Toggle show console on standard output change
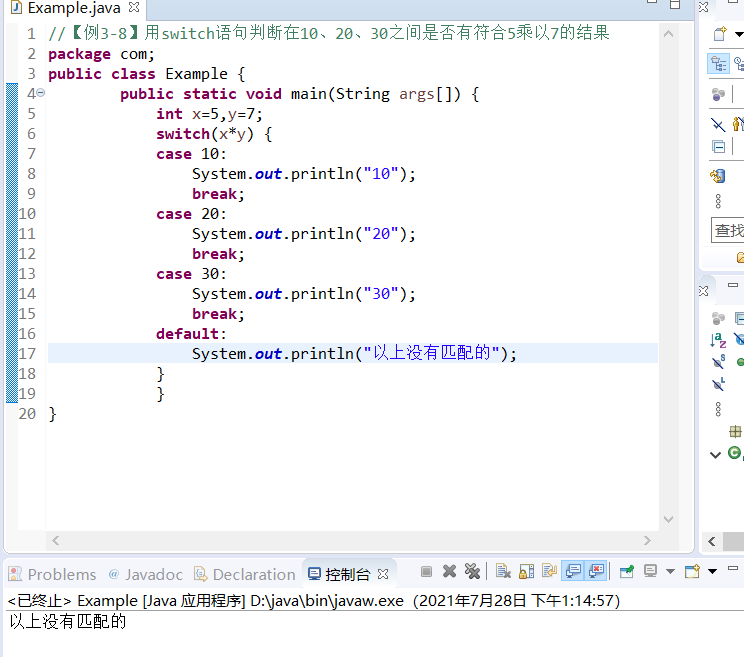The width and height of the screenshot is (744, 657). pyautogui.click(x=573, y=571)
